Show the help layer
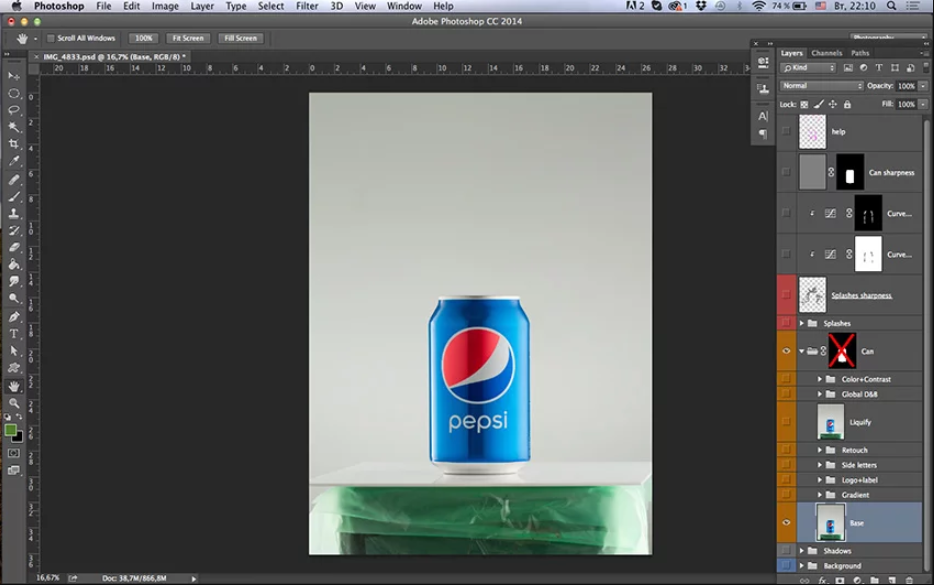The height and width of the screenshot is (585, 934). click(786, 132)
